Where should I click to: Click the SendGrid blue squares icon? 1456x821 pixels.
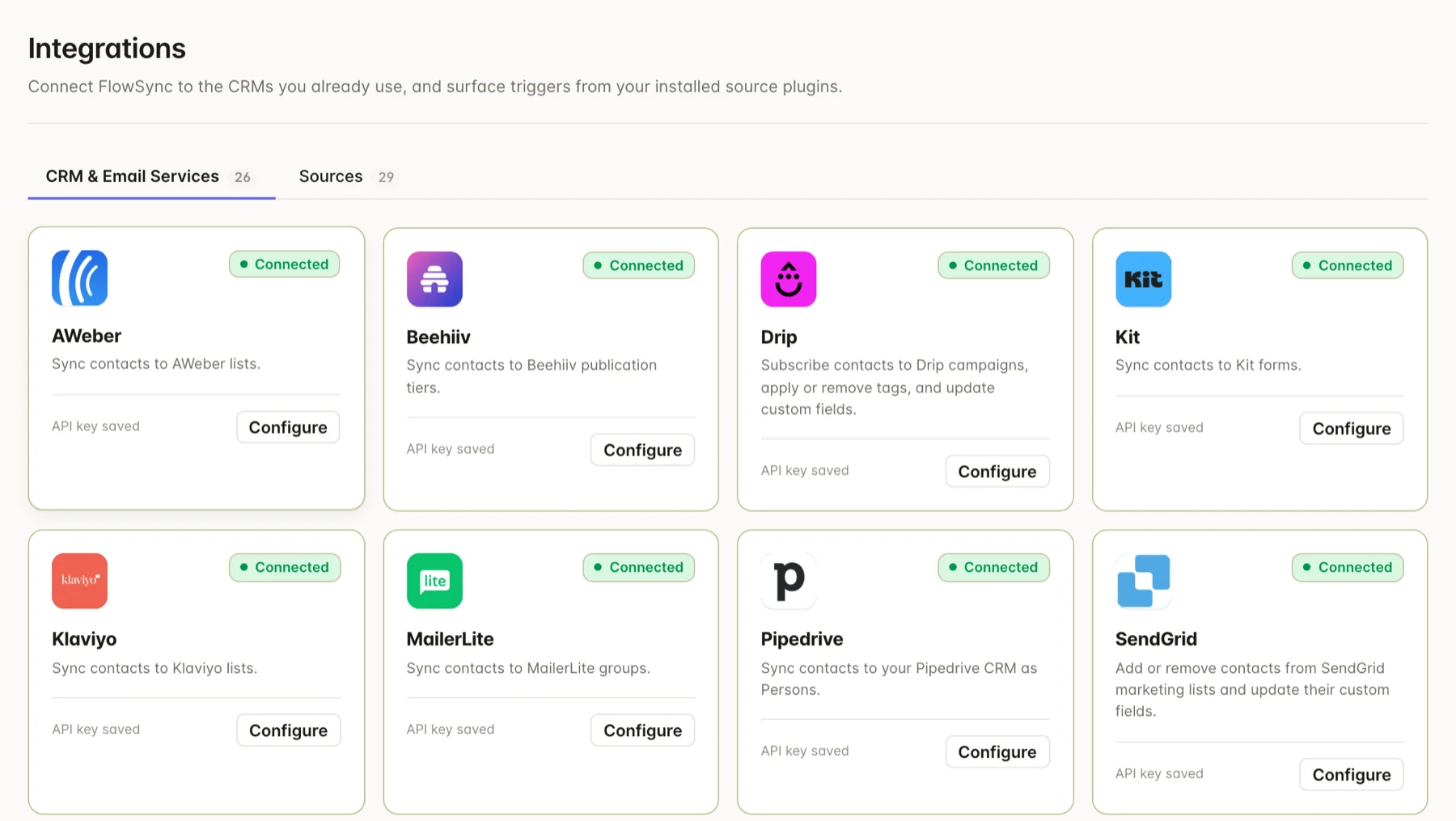click(x=1143, y=581)
